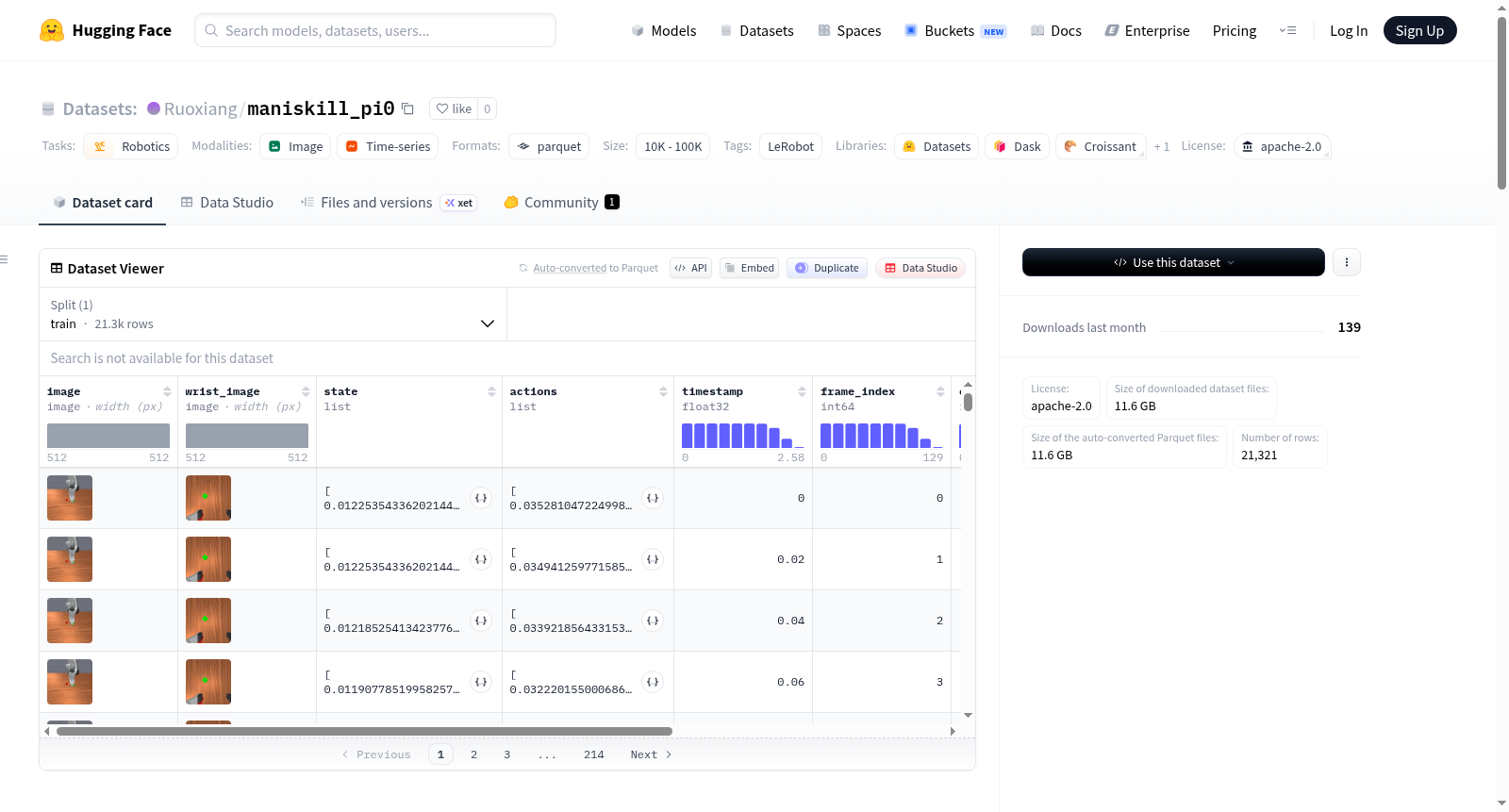Viewport: 1509px width, 812px height.
Task: Click the Data Studio button in viewer header
Action: pyautogui.click(x=920, y=268)
